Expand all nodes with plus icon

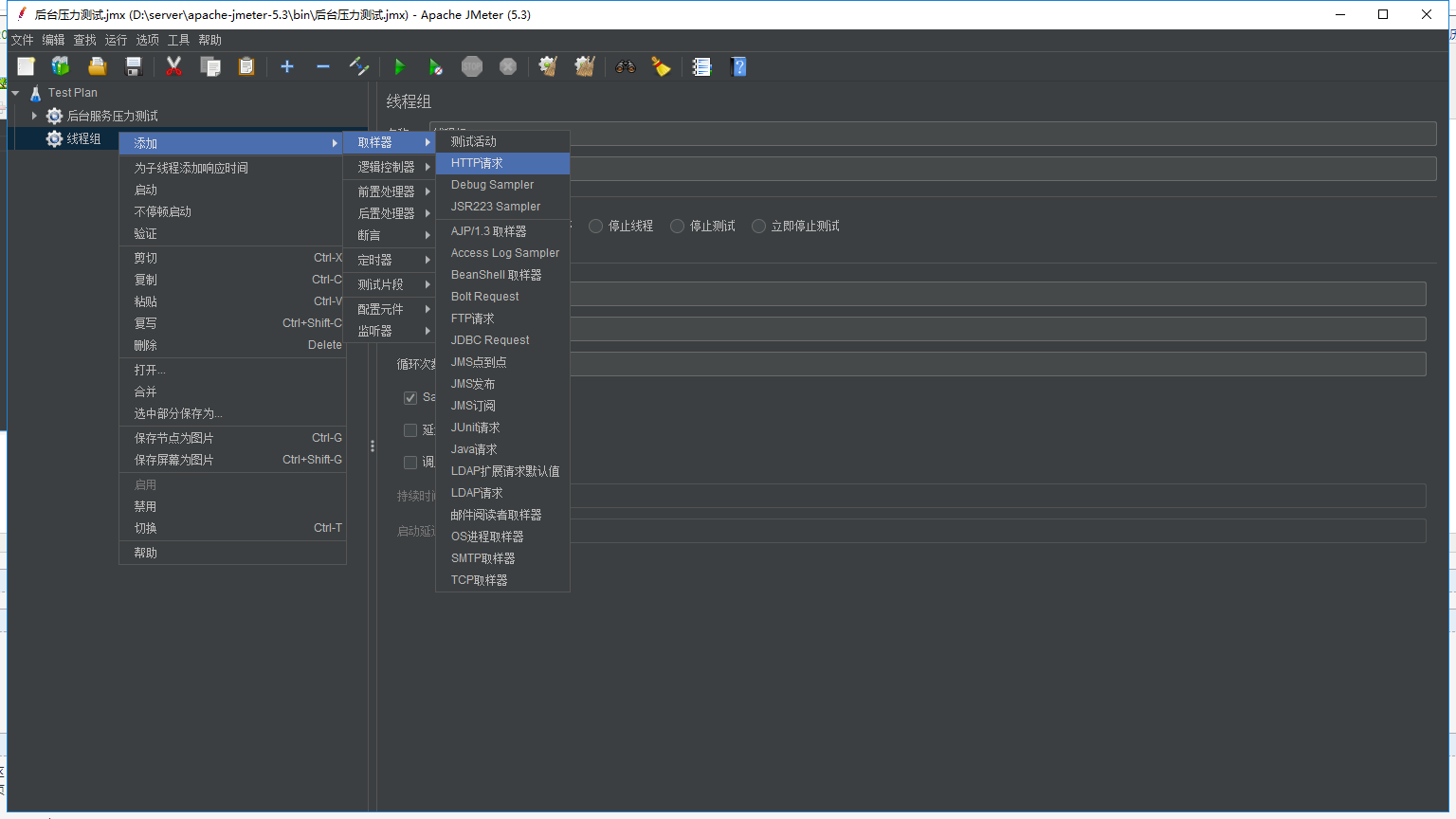[x=287, y=66]
